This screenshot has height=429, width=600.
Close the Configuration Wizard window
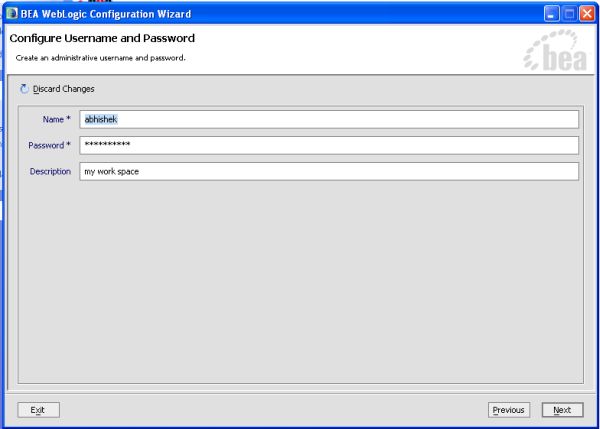click(x=587, y=14)
